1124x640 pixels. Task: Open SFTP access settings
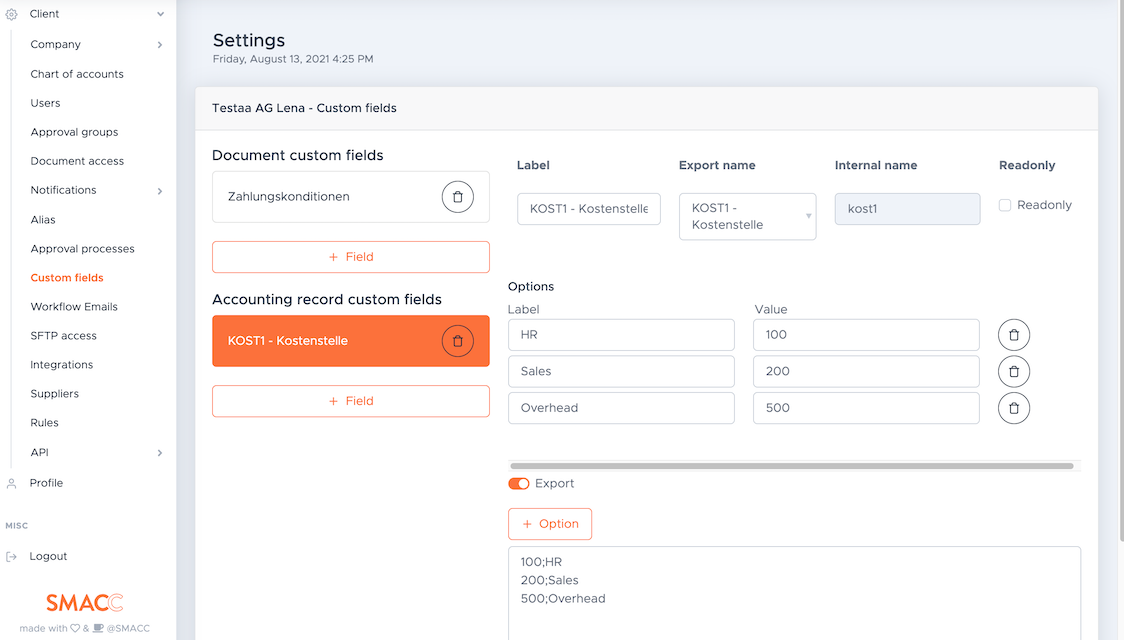click(x=63, y=335)
